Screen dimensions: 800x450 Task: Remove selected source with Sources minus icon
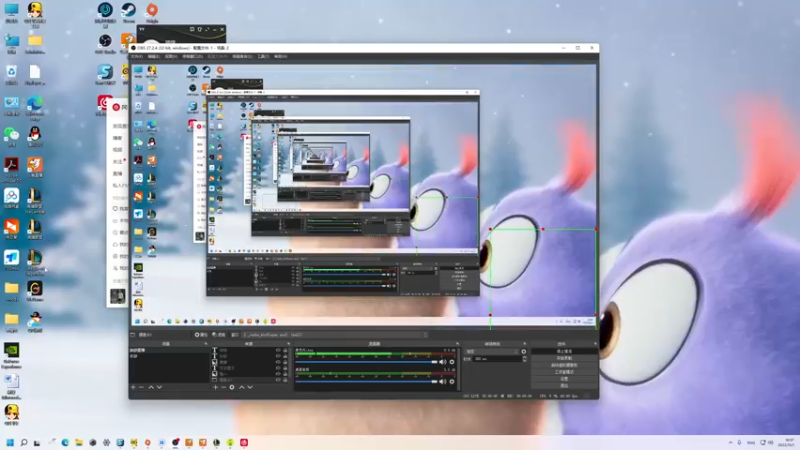223,387
